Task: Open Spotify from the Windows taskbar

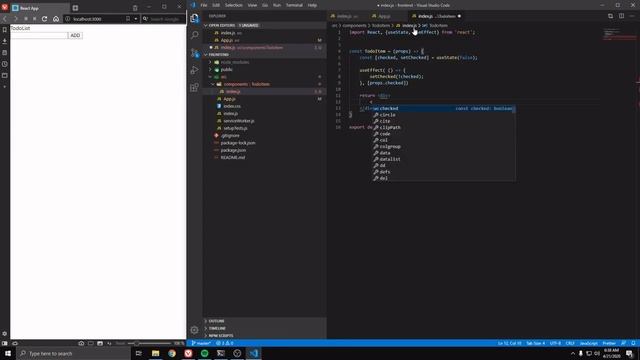Action: pos(204,353)
